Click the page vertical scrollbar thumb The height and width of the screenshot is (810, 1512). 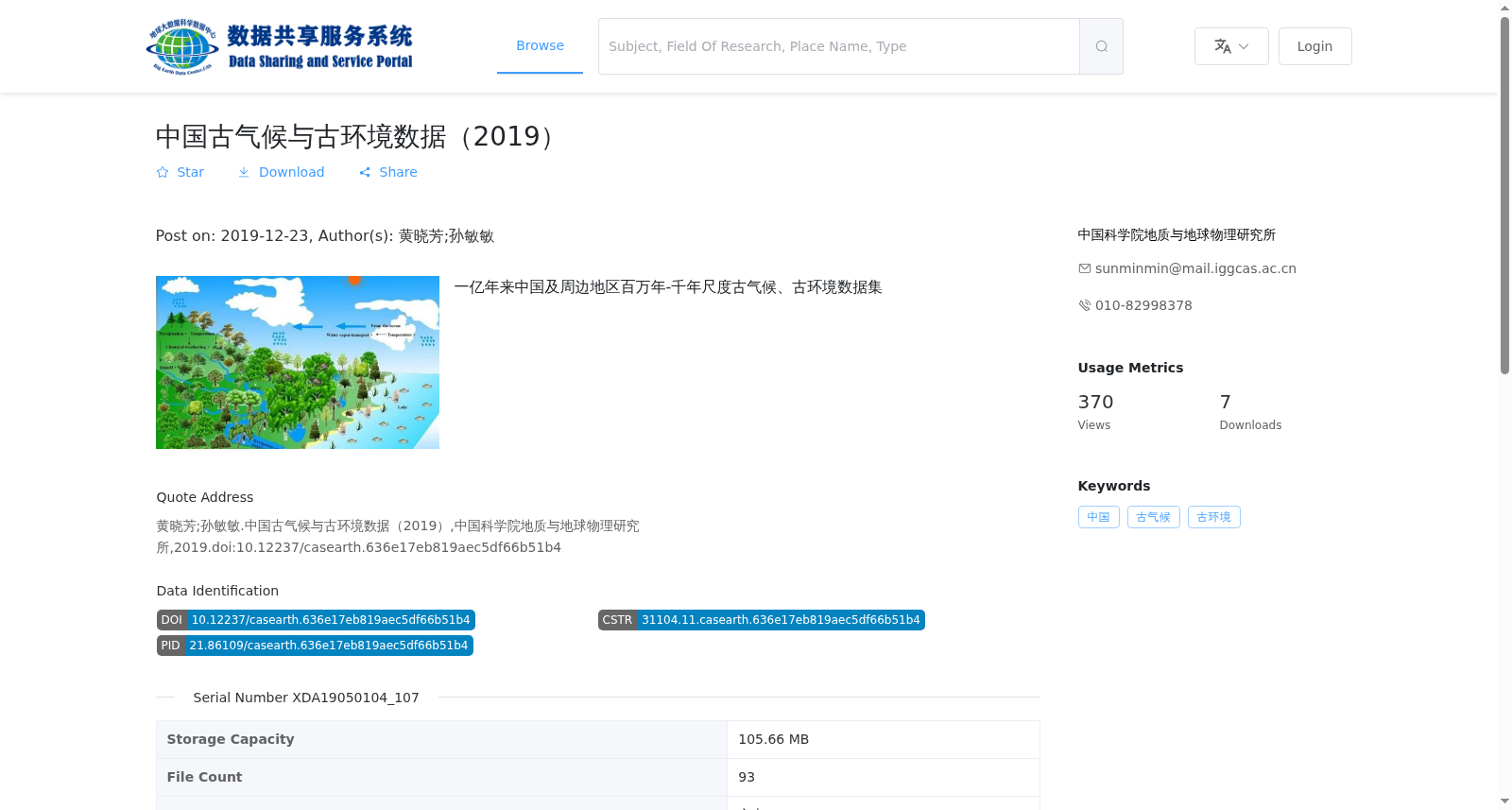1504,194
